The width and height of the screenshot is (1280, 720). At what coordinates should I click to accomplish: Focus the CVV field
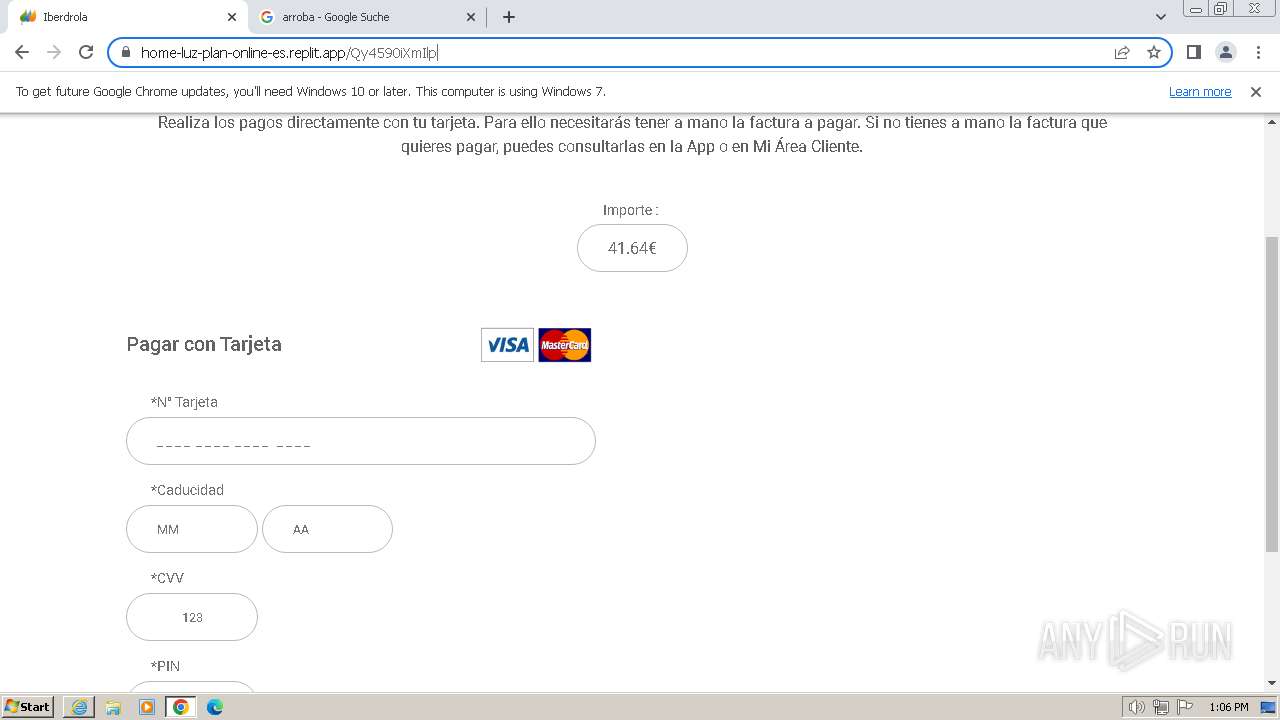(x=192, y=617)
